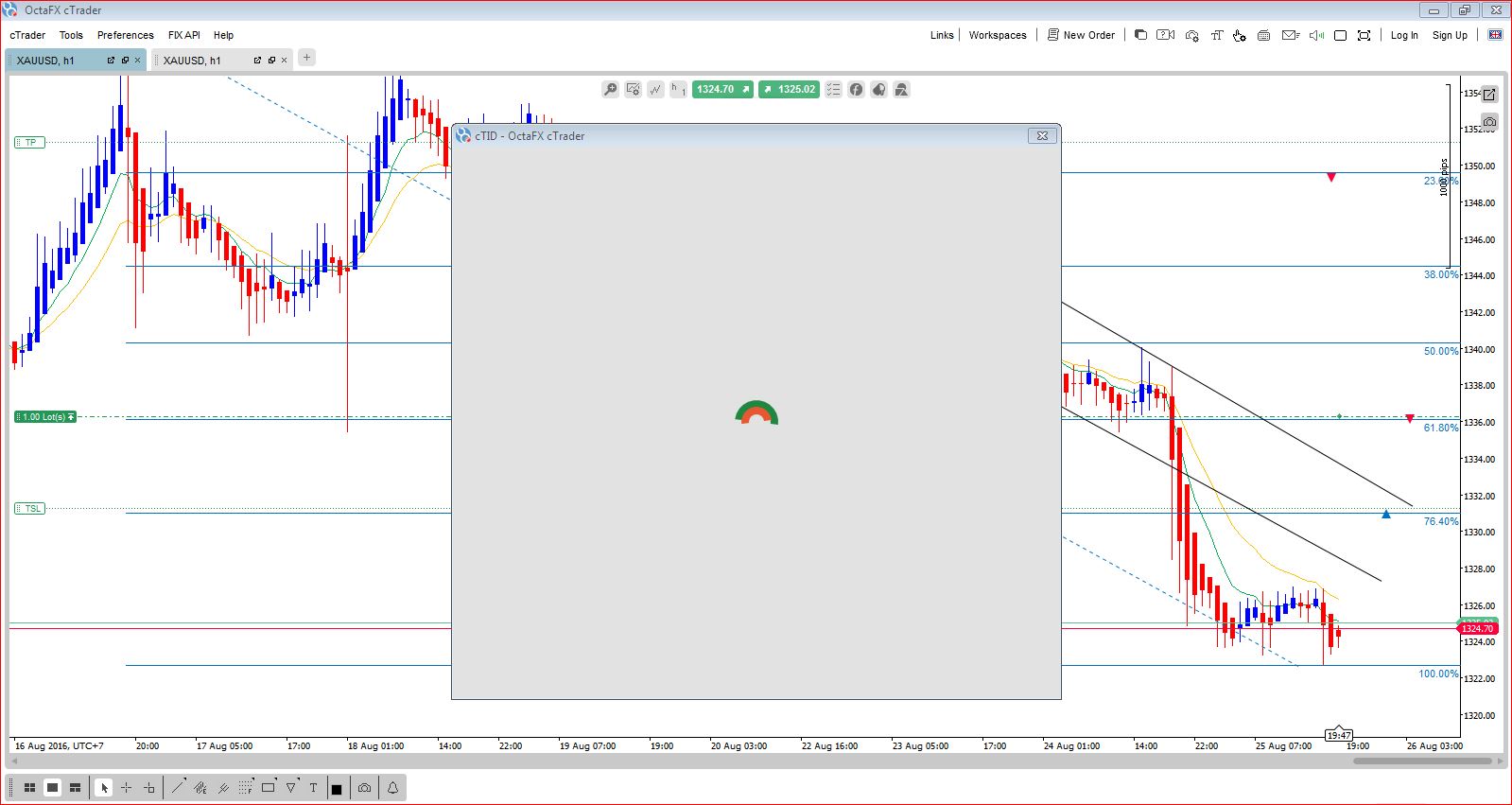1512x805 pixels.
Task: Open the black drawing color swatch
Action: (x=336, y=788)
